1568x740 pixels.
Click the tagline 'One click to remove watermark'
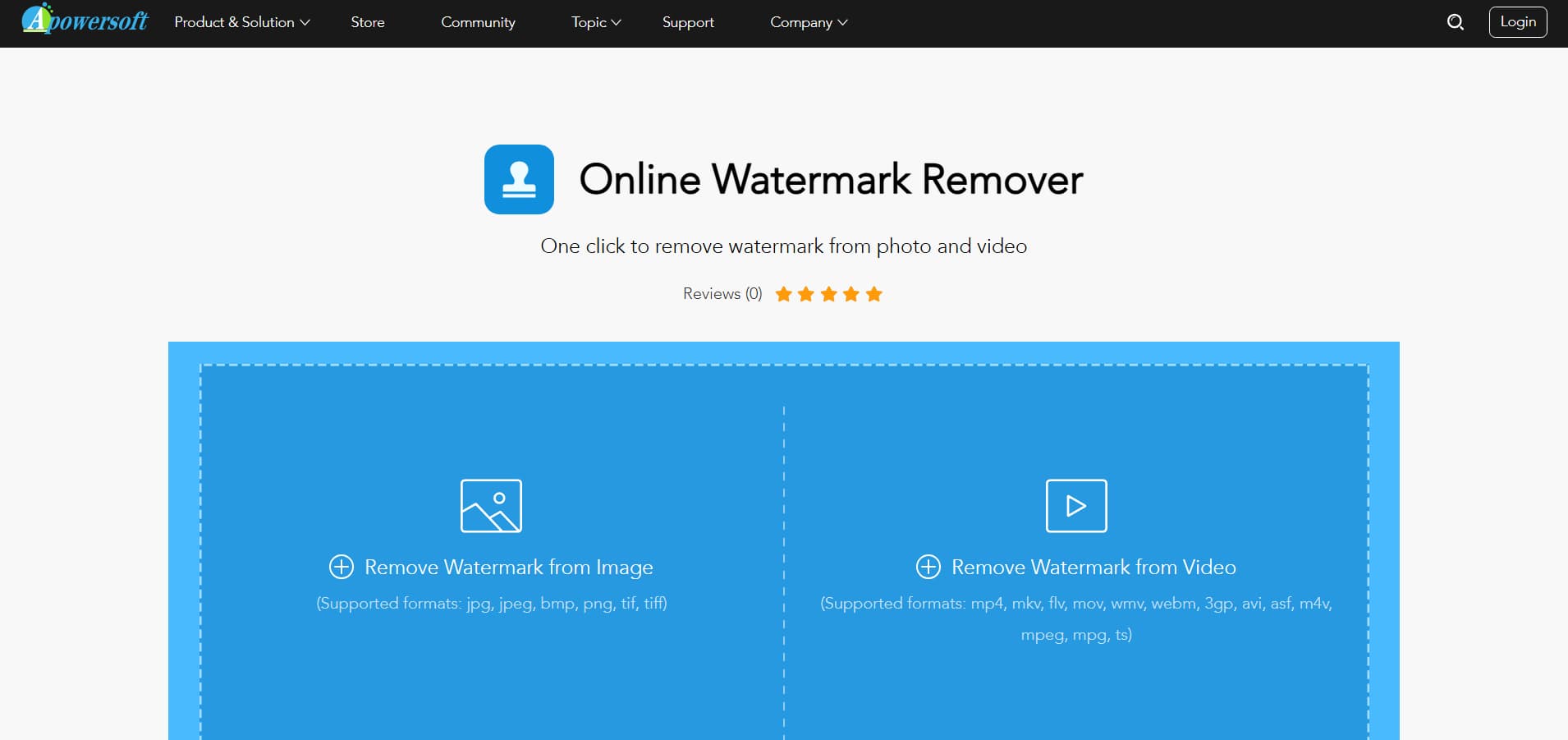tap(784, 246)
